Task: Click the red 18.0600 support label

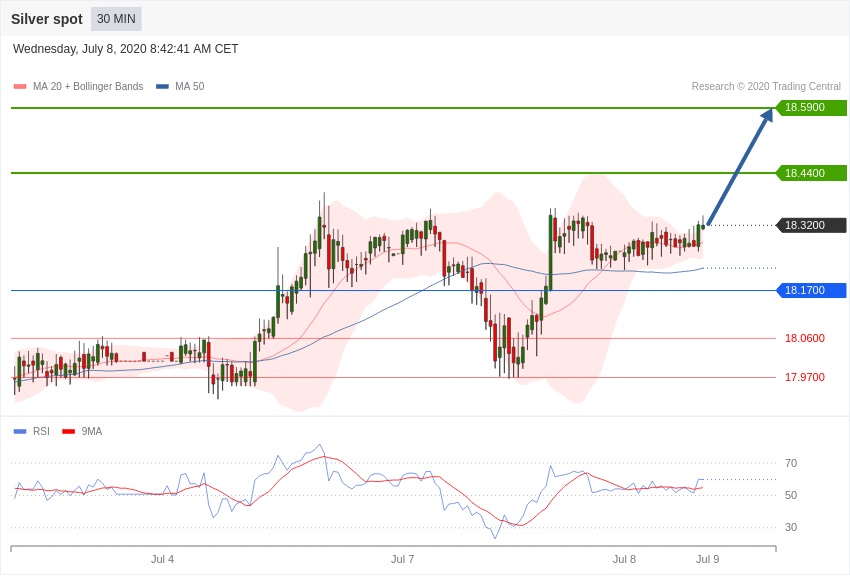Action: [x=804, y=338]
